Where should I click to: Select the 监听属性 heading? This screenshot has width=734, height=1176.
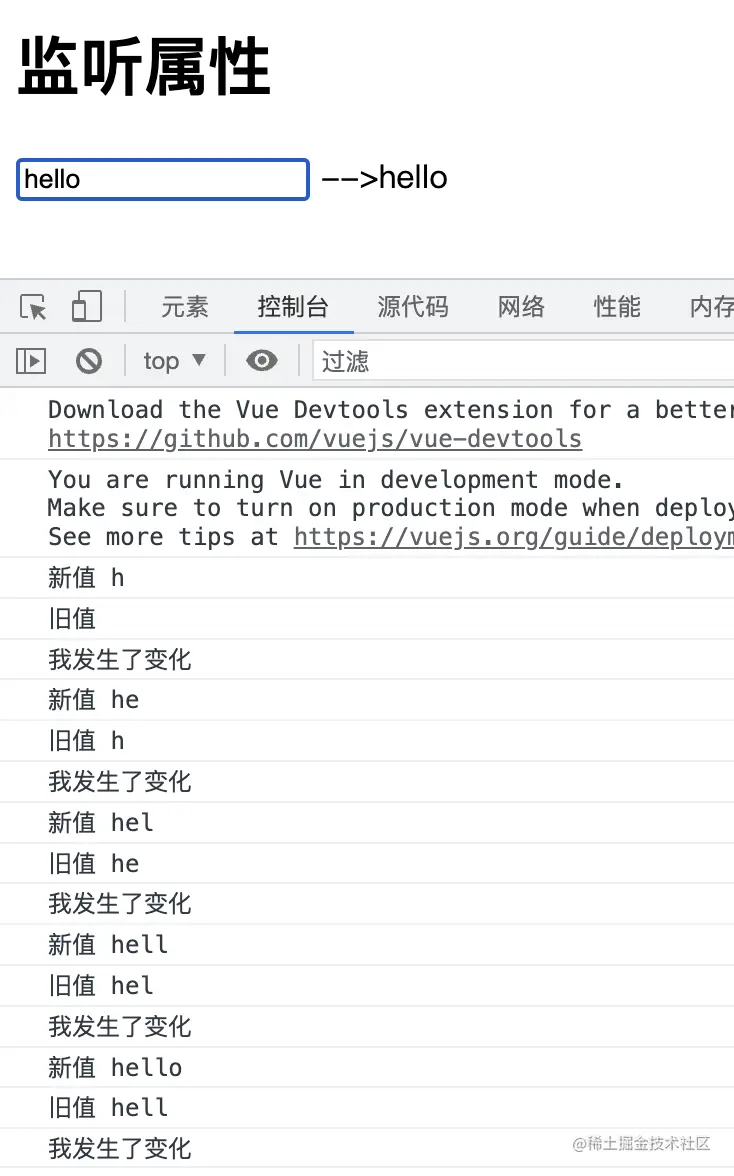[143, 68]
